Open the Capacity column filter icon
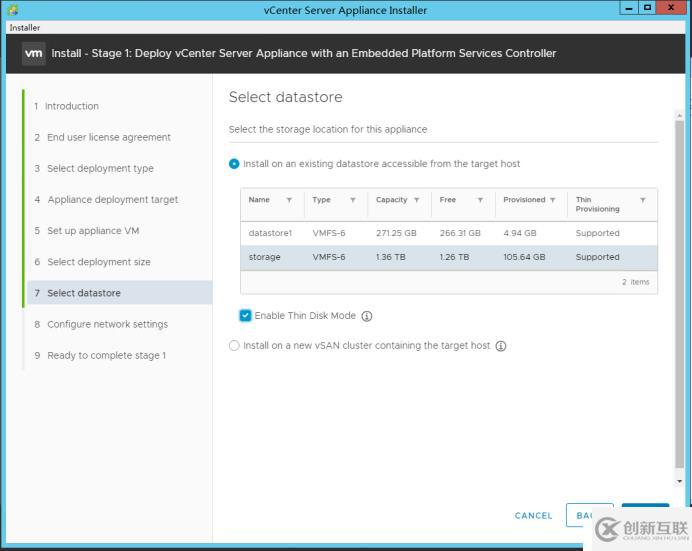This screenshot has width=692, height=551. pyautogui.click(x=416, y=200)
